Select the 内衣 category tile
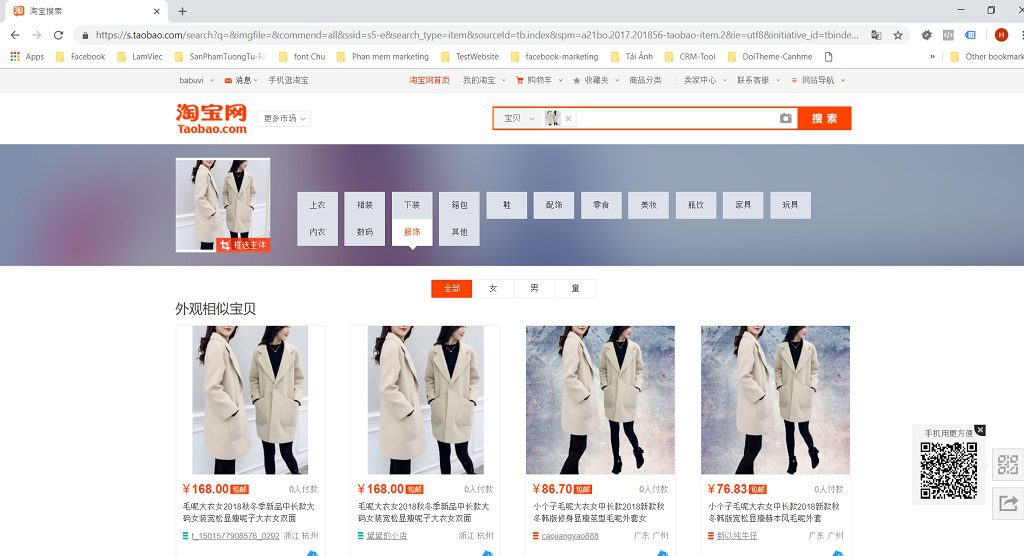This screenshot has height=556, width=1024. pyautogui.click(x=317, y=232)
